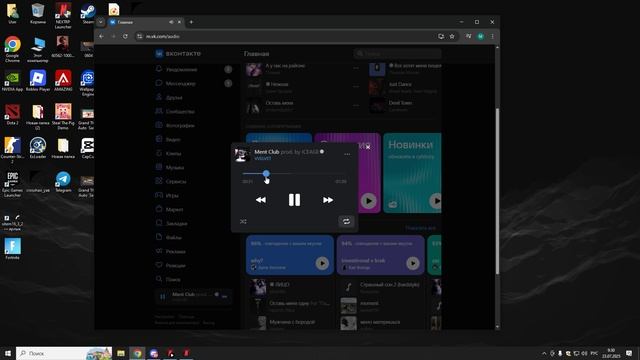This screenshot has height=360, width=640.
Task: Click the 'Показать все' link
Action: [420, 228]
